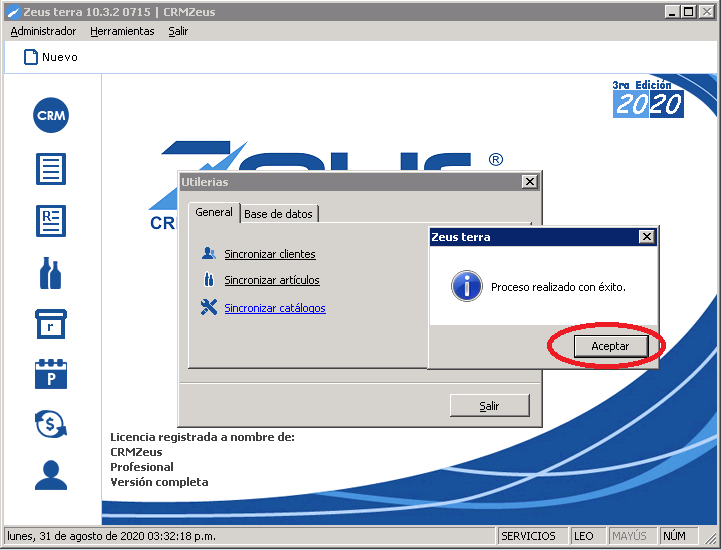Viewport: 721px width, 550px height.
Task: Click the 'Profesional' license text
Action: (142, 467)
